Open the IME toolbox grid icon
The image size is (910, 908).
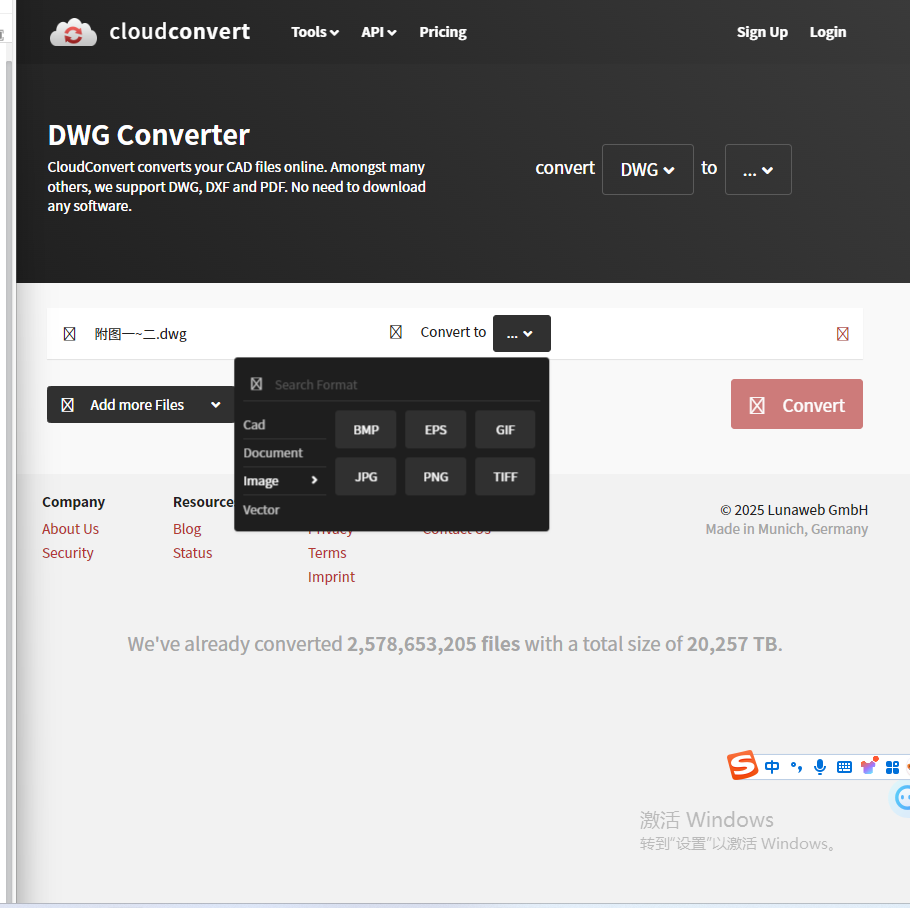[893, 768]
